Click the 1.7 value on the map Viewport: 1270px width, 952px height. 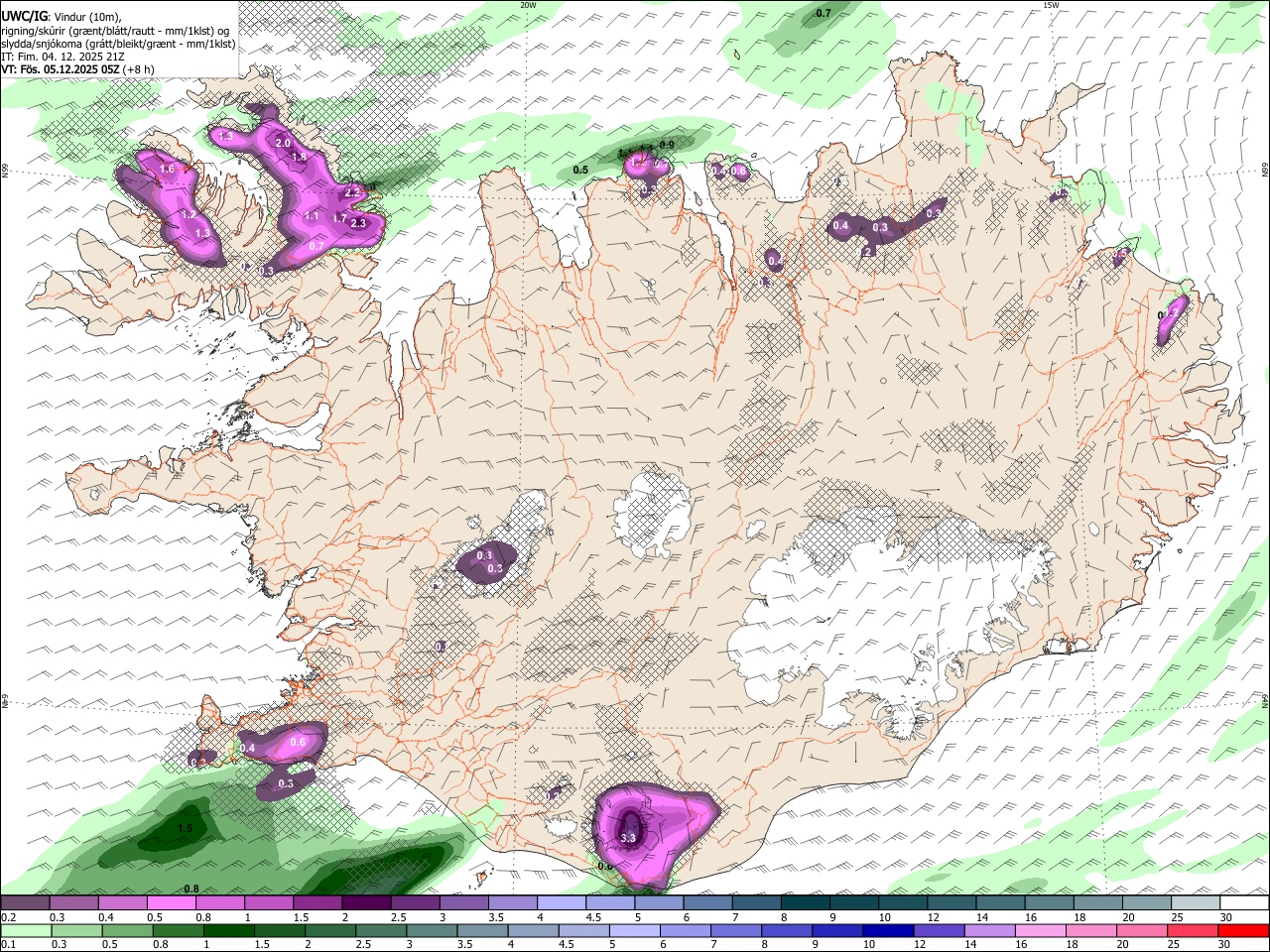tap(339, 218)
